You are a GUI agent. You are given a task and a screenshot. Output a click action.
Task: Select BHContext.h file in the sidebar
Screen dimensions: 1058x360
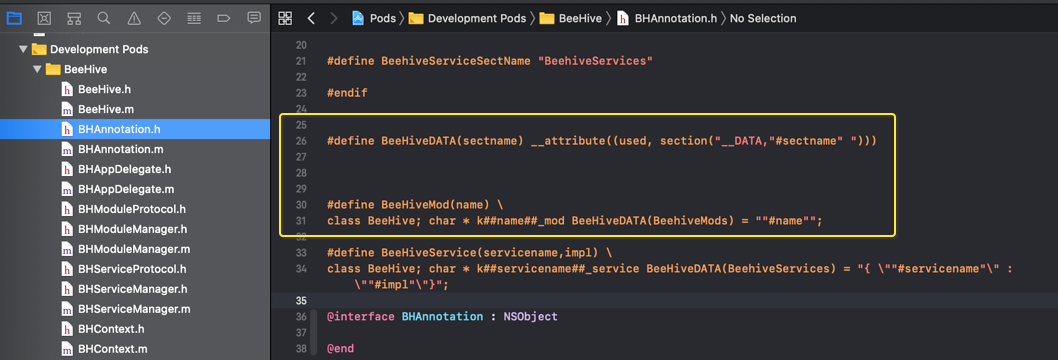[113, 329]
